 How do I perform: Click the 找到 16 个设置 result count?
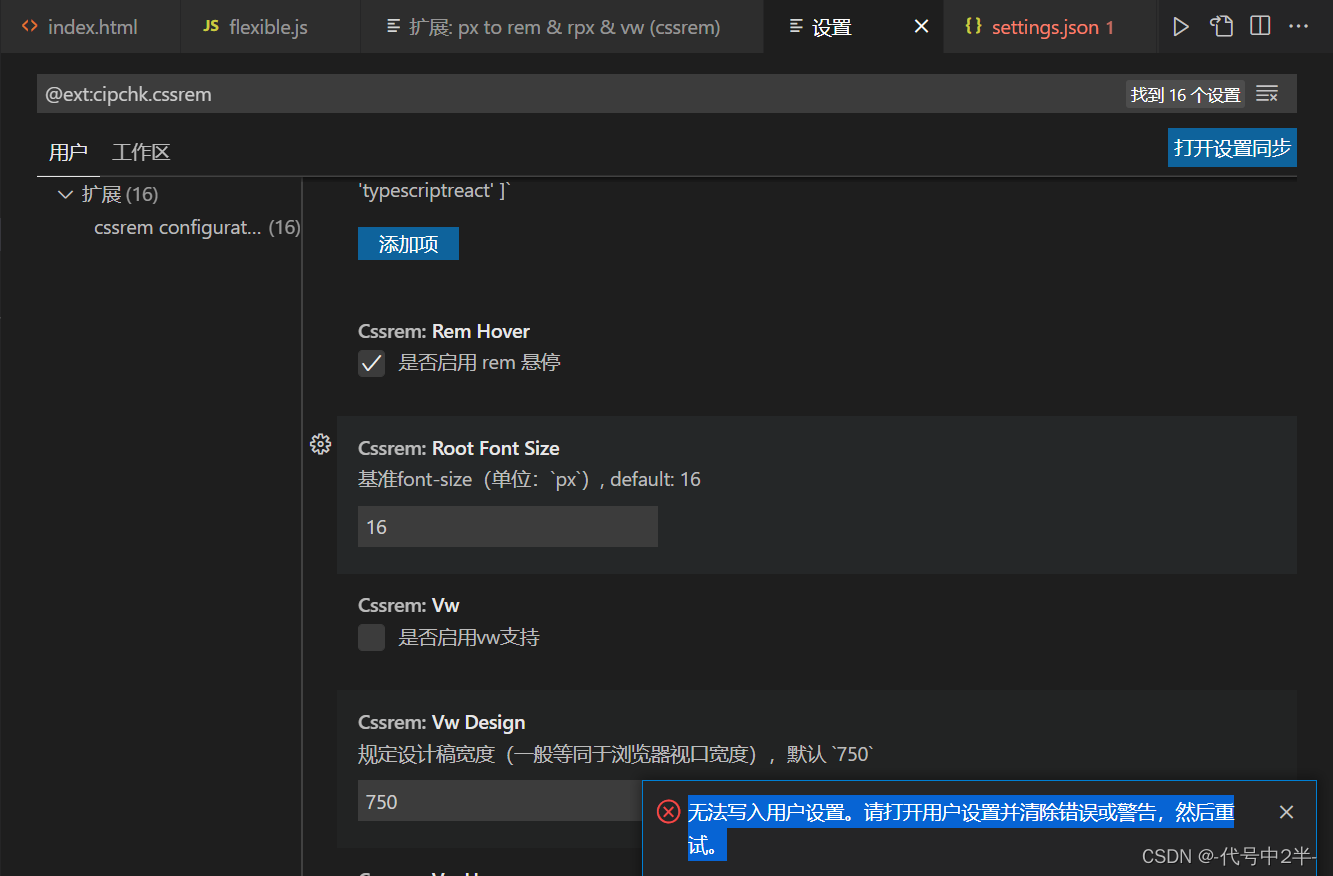(1185, 94)
